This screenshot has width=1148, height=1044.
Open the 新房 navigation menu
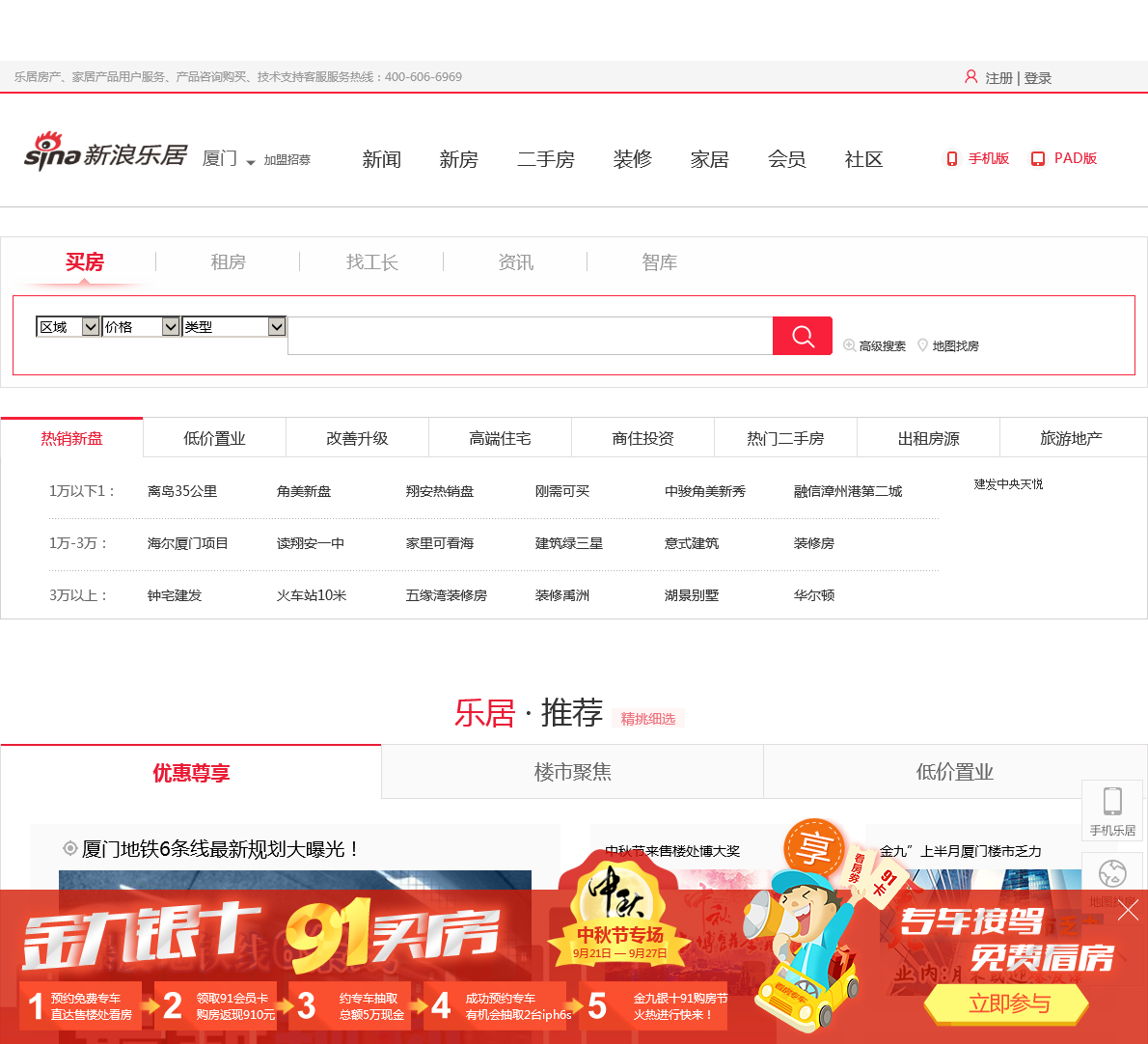[458, 159]
